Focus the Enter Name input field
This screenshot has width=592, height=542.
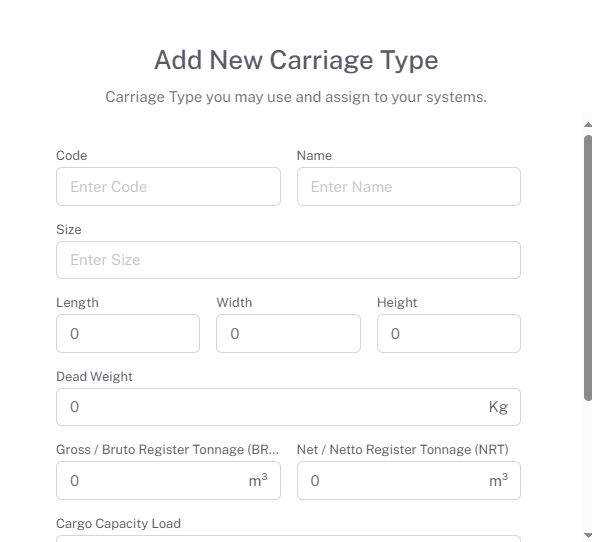click(x=409, y=186)
